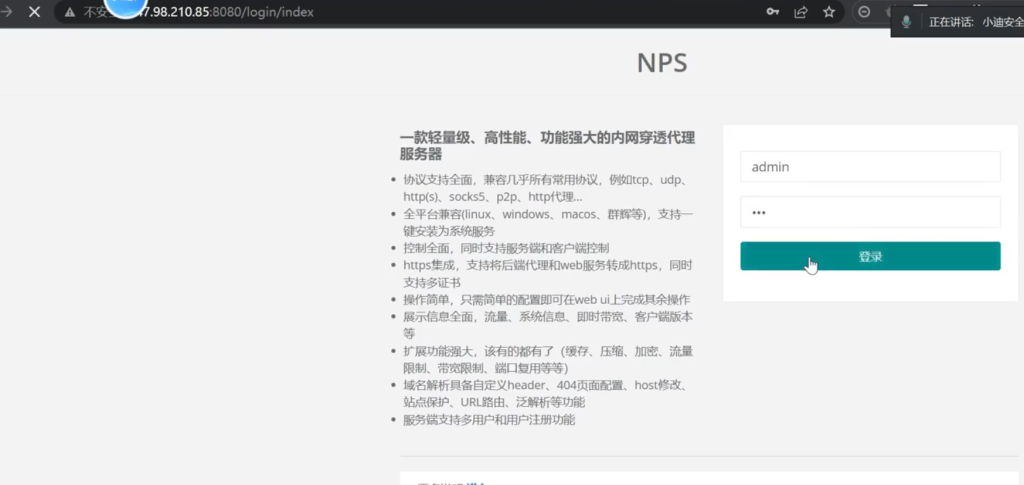This screenshot has width=1024, height=485.
Task: Click the bullet '服务端支持多用户和用户注册功能'
Action: (489, 420)
